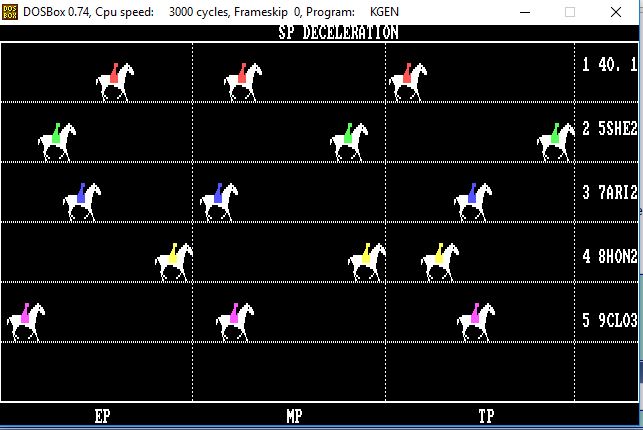643x430 pixels.
Task: Minimize the DOSBox window
Action: [x=525, y=12]
